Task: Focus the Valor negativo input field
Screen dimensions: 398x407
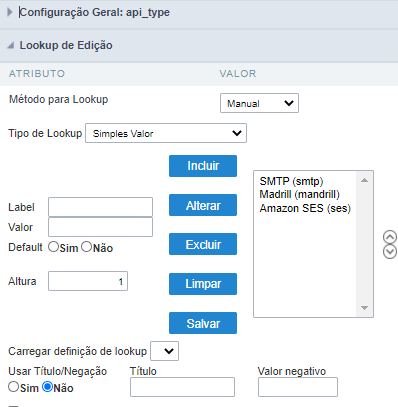Action: tap(298, 387)
